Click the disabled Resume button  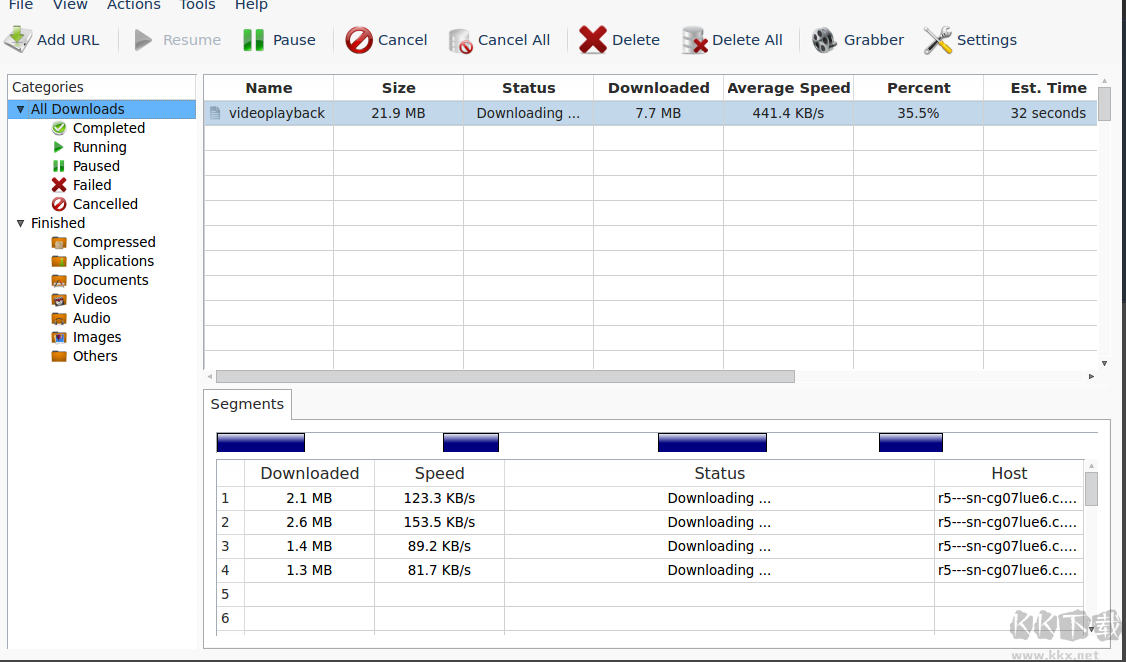tap(177, 40)
